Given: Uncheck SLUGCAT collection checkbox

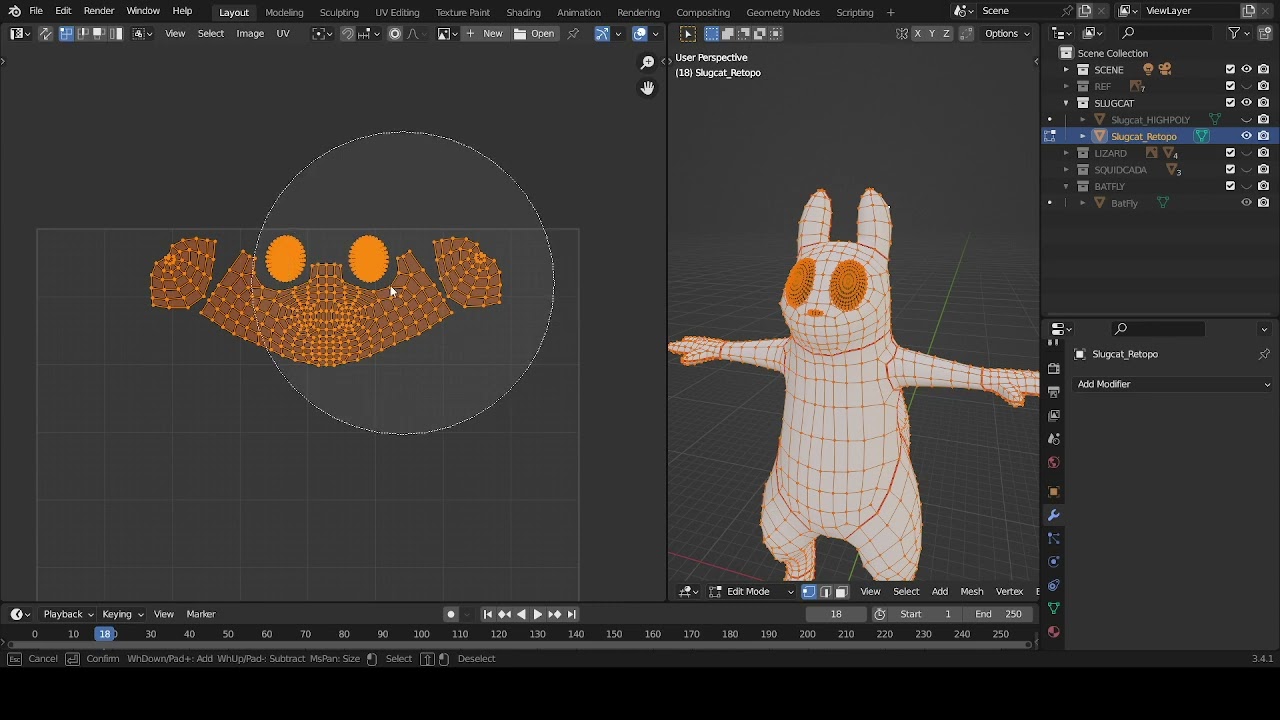Looking at the screenshot, I should click(1230, 102).
